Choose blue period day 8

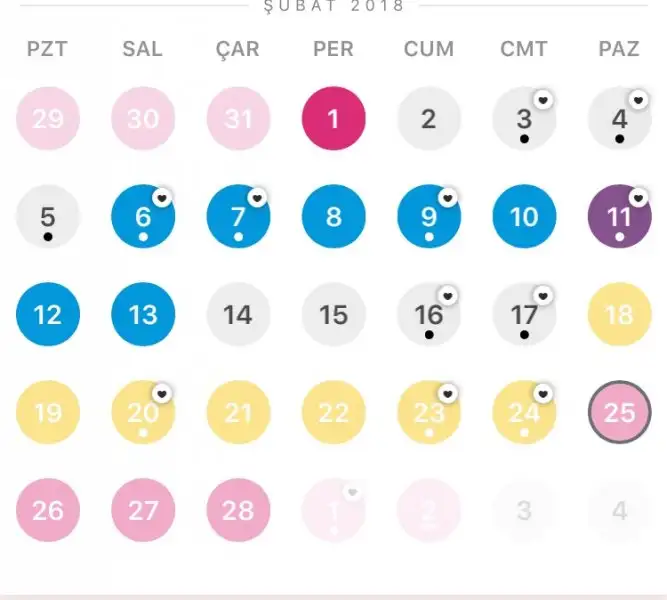pos(333,217)
